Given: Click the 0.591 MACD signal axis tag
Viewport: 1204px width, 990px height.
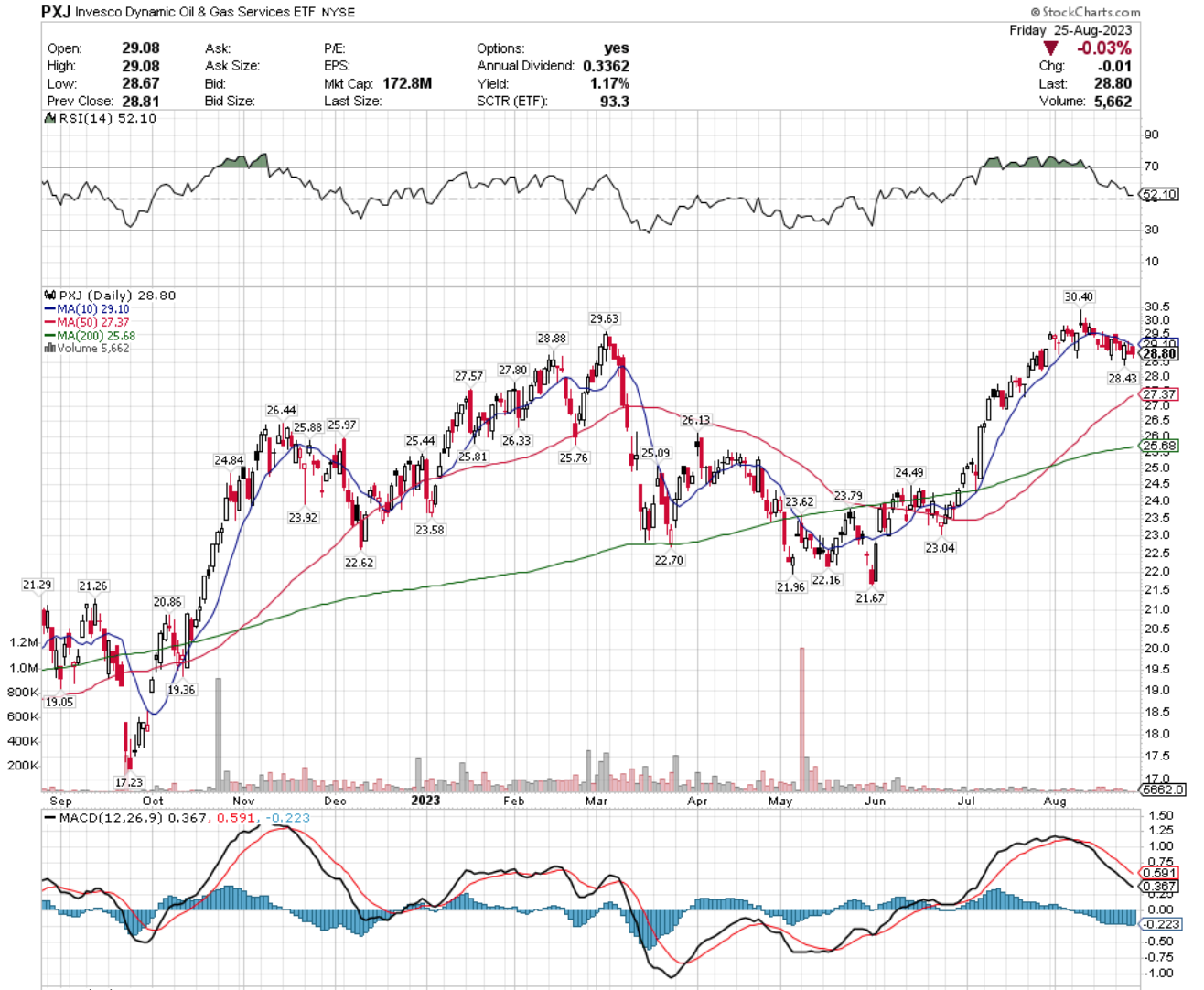Looking at the screenshot, I should [x=1159, y=873].
